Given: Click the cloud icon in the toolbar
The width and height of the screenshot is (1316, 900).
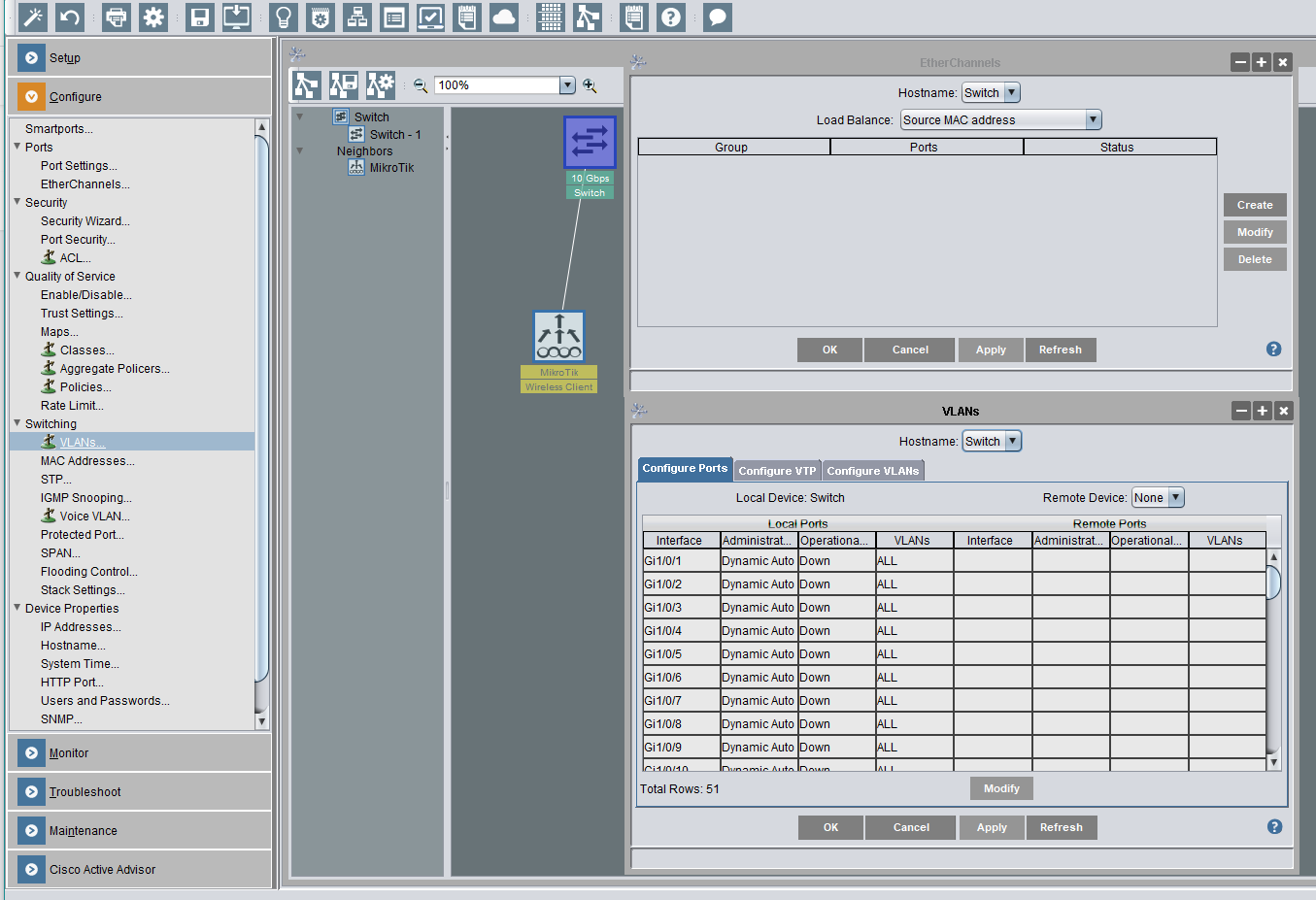Looking at the screenshot, I should [x=504, y=17].
